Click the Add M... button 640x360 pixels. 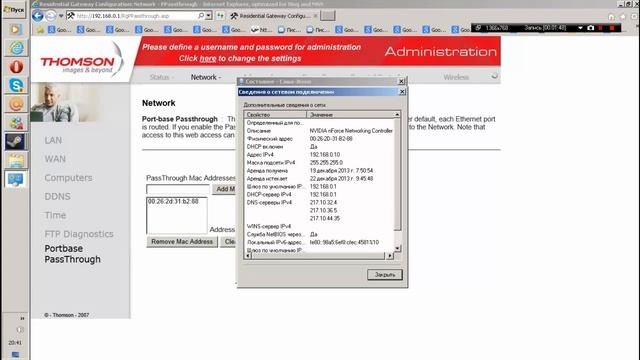click(x=224, y=189)
